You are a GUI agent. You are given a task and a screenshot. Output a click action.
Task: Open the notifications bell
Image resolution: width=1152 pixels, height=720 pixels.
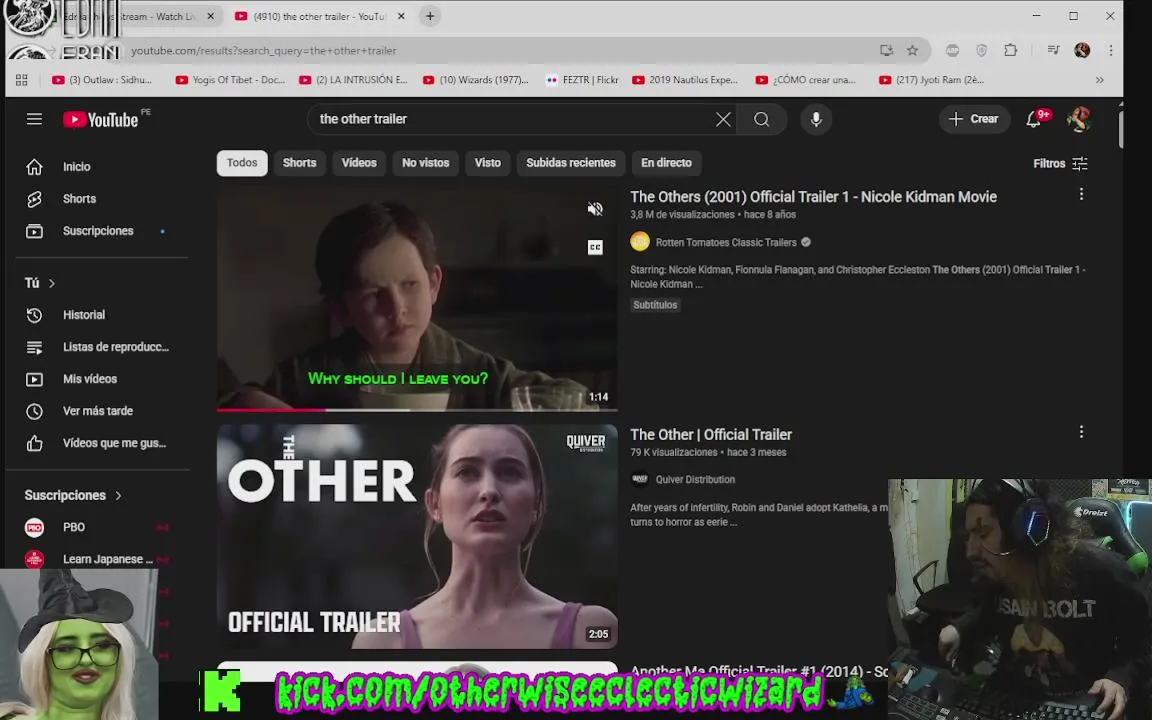(x=1034, y=119)
